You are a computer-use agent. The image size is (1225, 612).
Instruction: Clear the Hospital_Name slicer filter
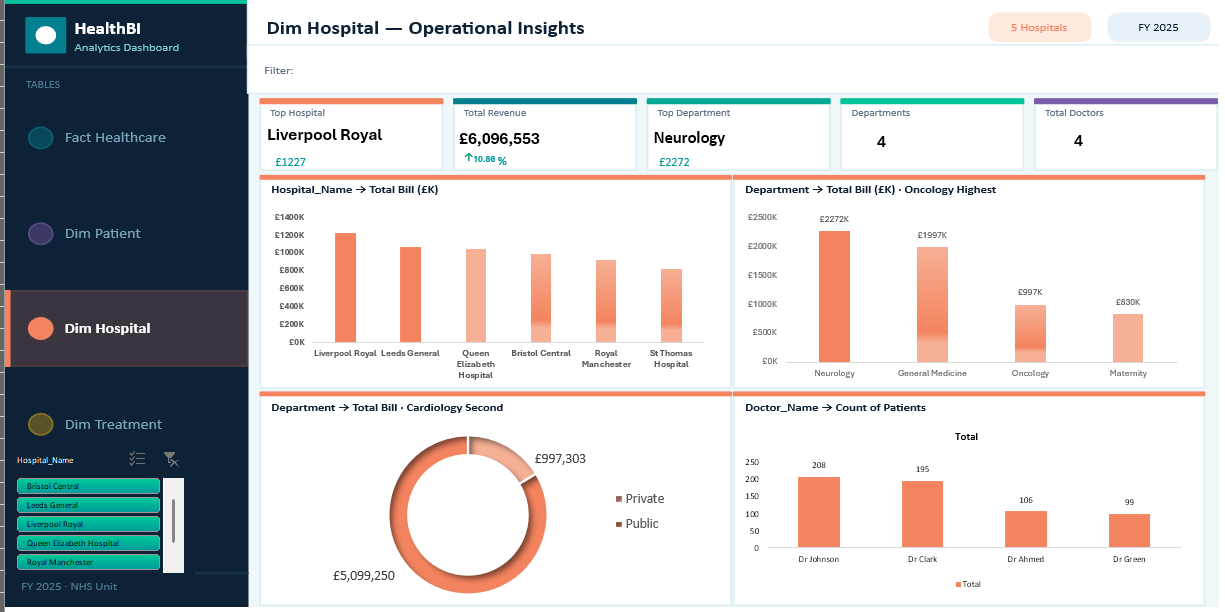171,459
